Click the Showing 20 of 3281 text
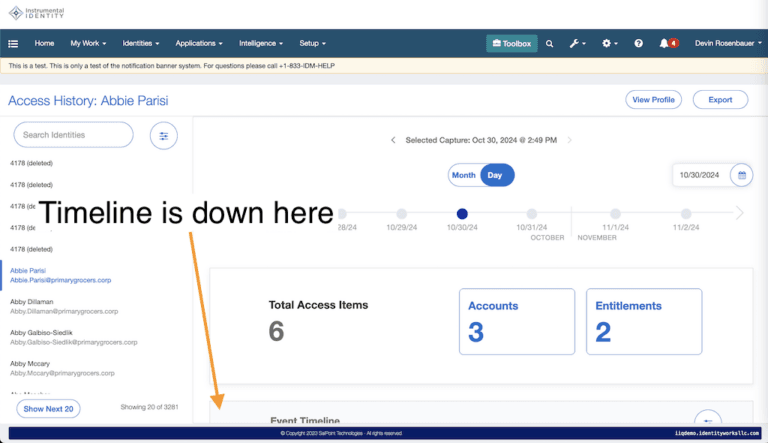This screenshot has width=768, height=443. tap(149, 407)
